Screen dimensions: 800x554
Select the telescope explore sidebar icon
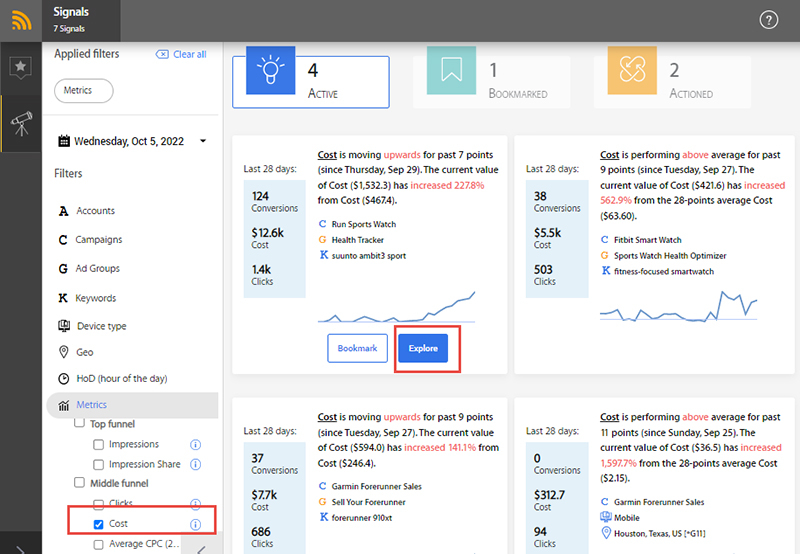point(19,123)
